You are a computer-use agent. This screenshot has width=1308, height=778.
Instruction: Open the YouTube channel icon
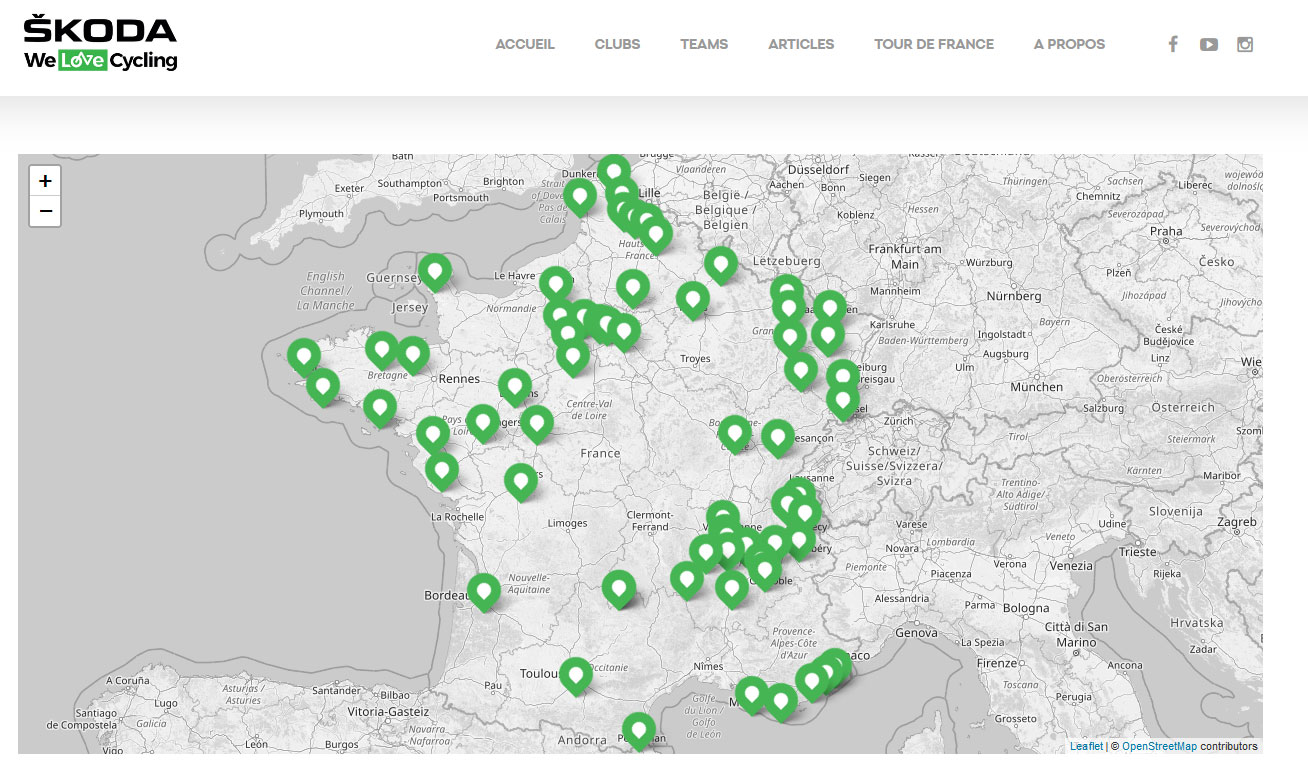(x=1209, y=44)
